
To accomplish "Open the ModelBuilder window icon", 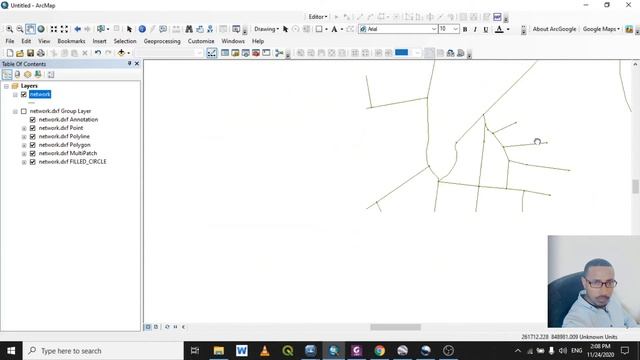I will 279,53.
